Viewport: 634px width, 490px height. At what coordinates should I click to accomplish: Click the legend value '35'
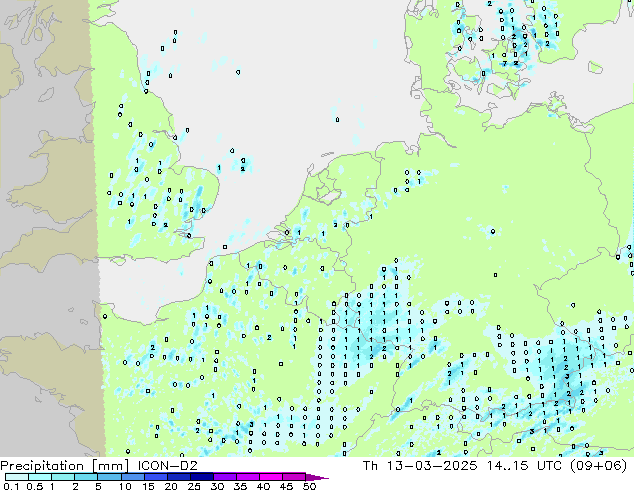[x=240, y=486]
